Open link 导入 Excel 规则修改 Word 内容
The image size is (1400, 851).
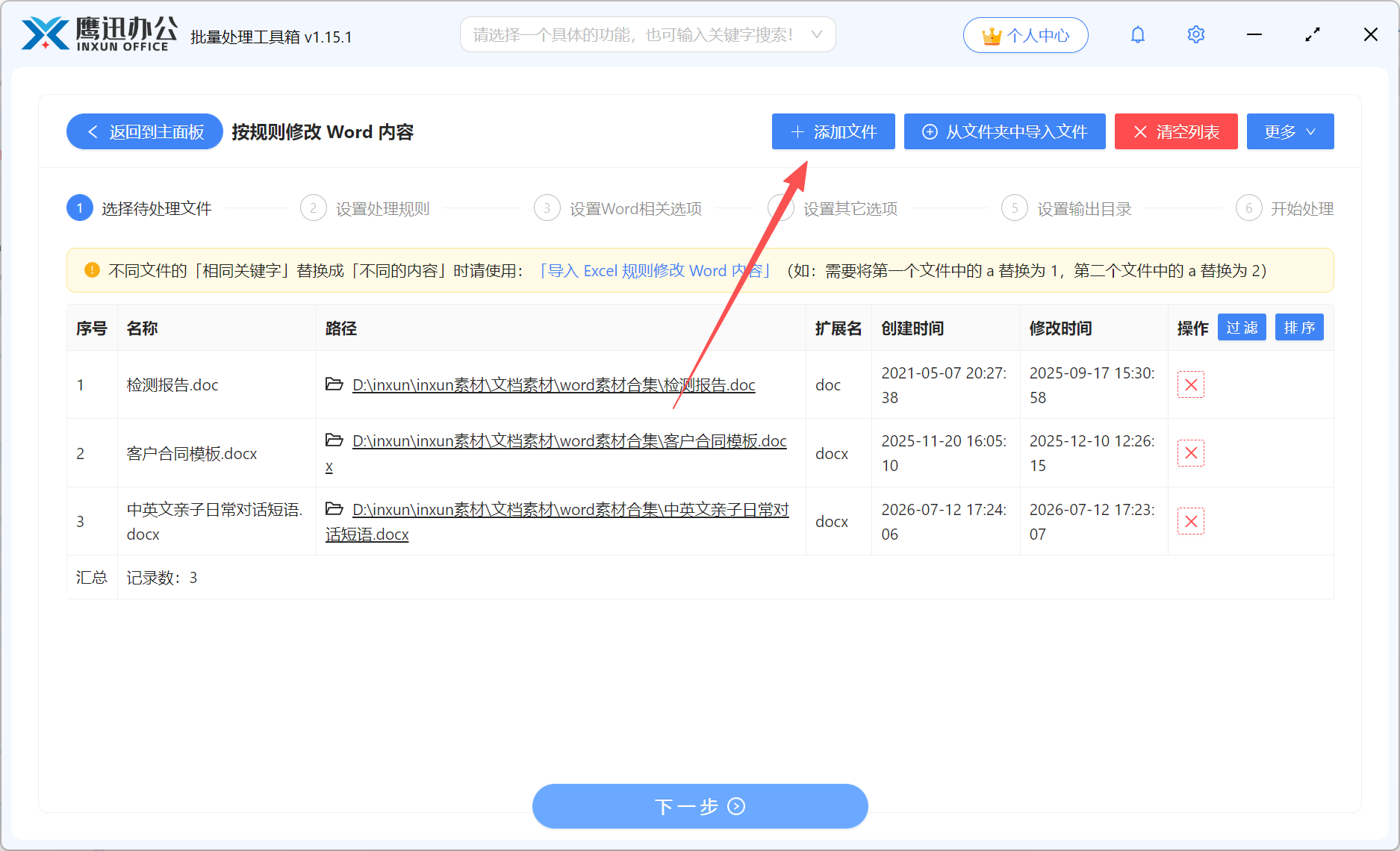(655, 270)
